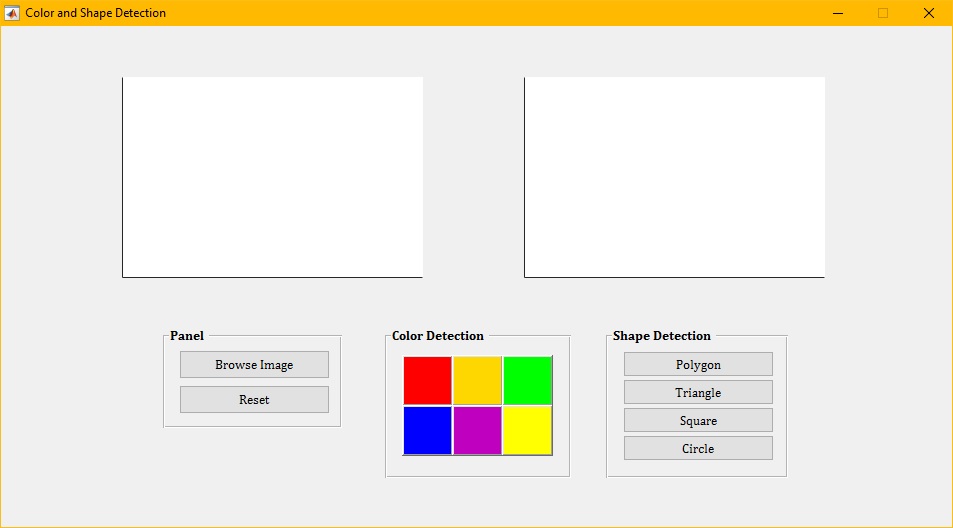The image size is (953, 528).
Task: Open the MATLAB icon in title bar
Action: click(x=12, y=13)
